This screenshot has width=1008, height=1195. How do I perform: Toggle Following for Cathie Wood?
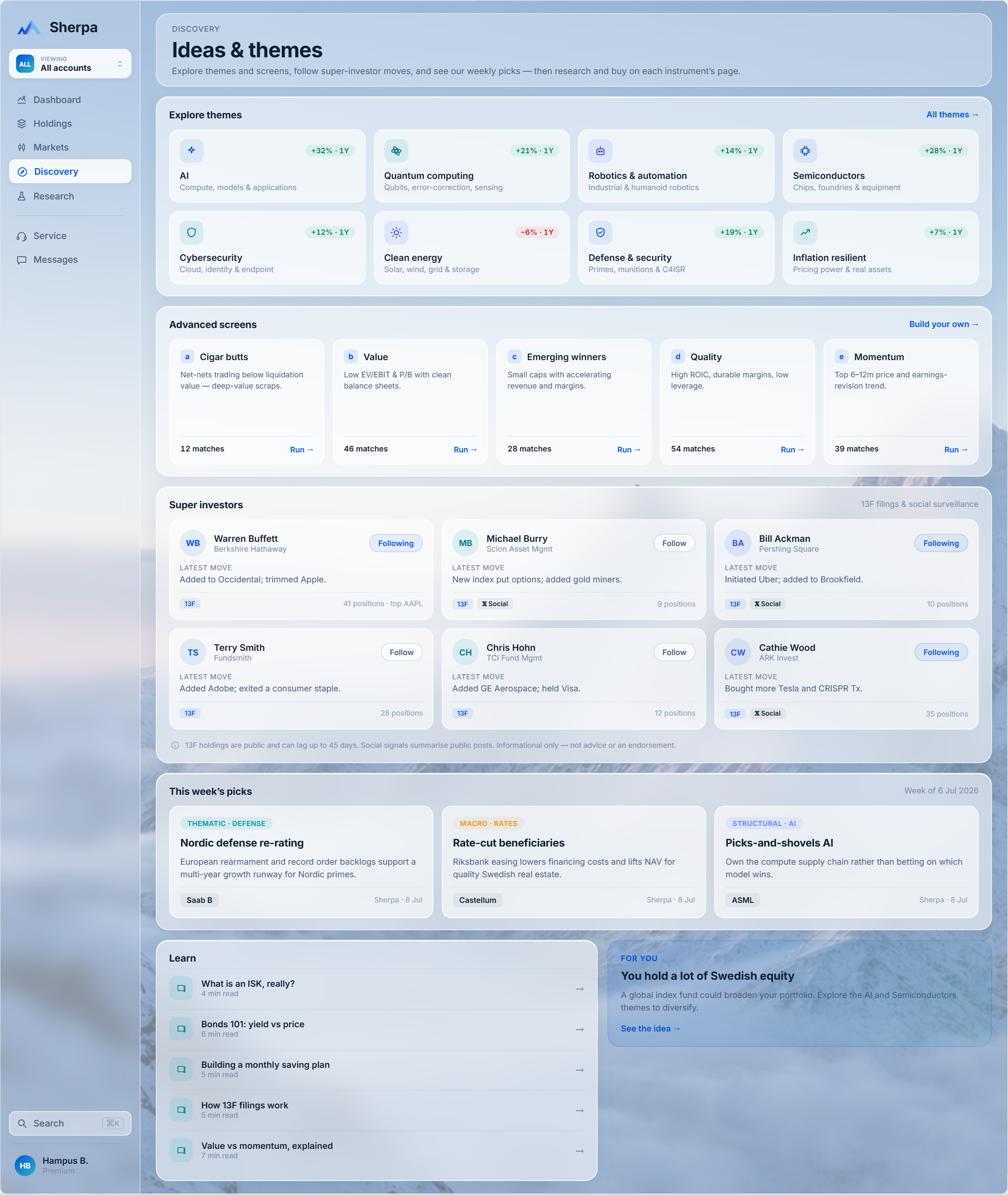(941, 652)
